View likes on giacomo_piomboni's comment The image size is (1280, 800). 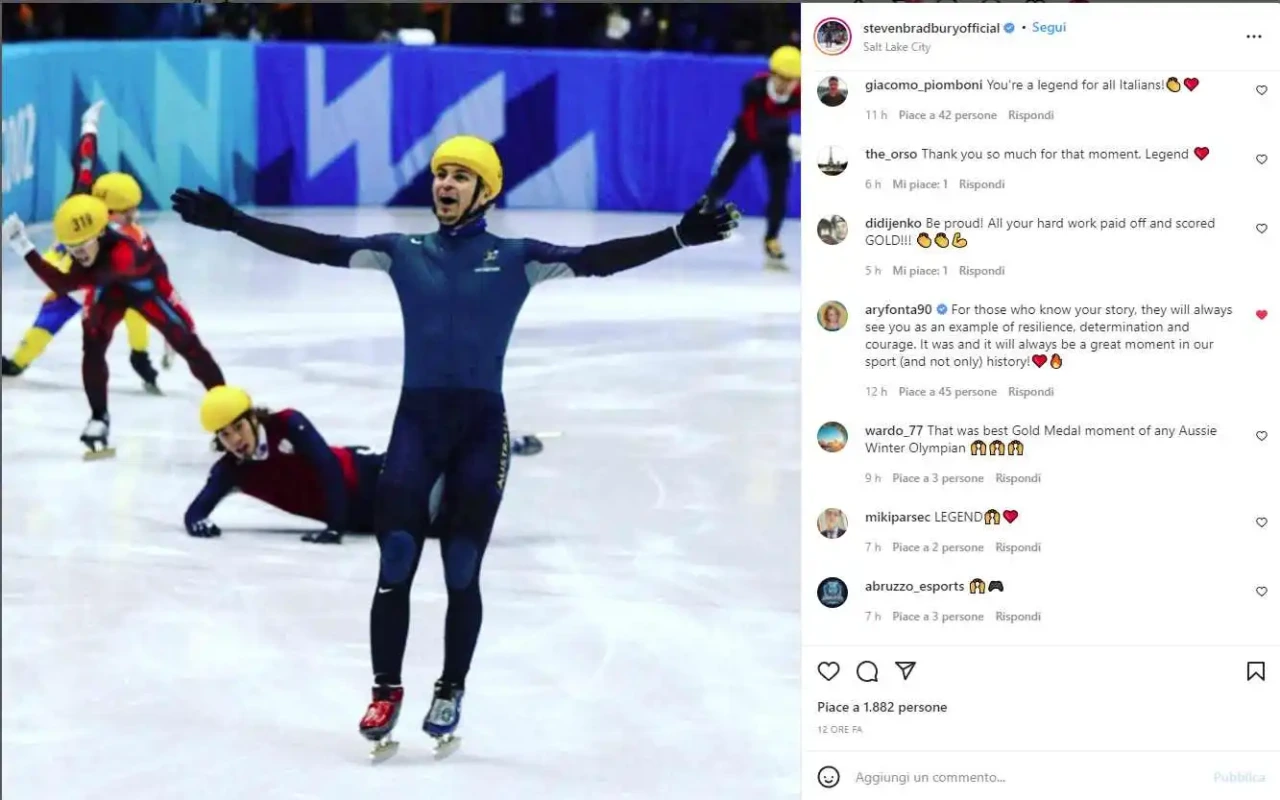pyautogui.click(x=947, y=115)
